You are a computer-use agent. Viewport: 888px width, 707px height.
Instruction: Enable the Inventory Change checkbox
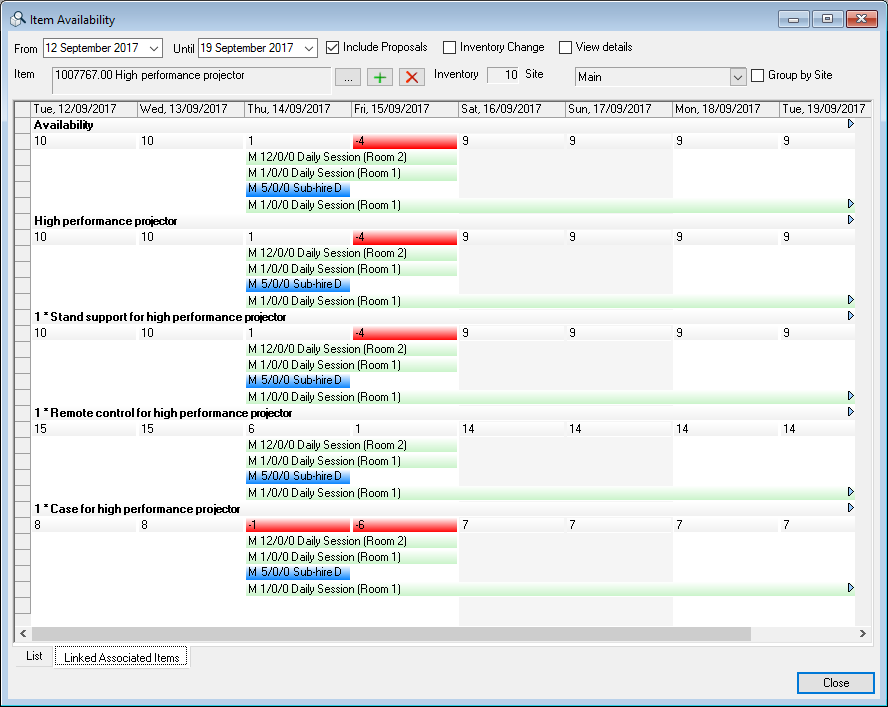click(x=450, y=47)
